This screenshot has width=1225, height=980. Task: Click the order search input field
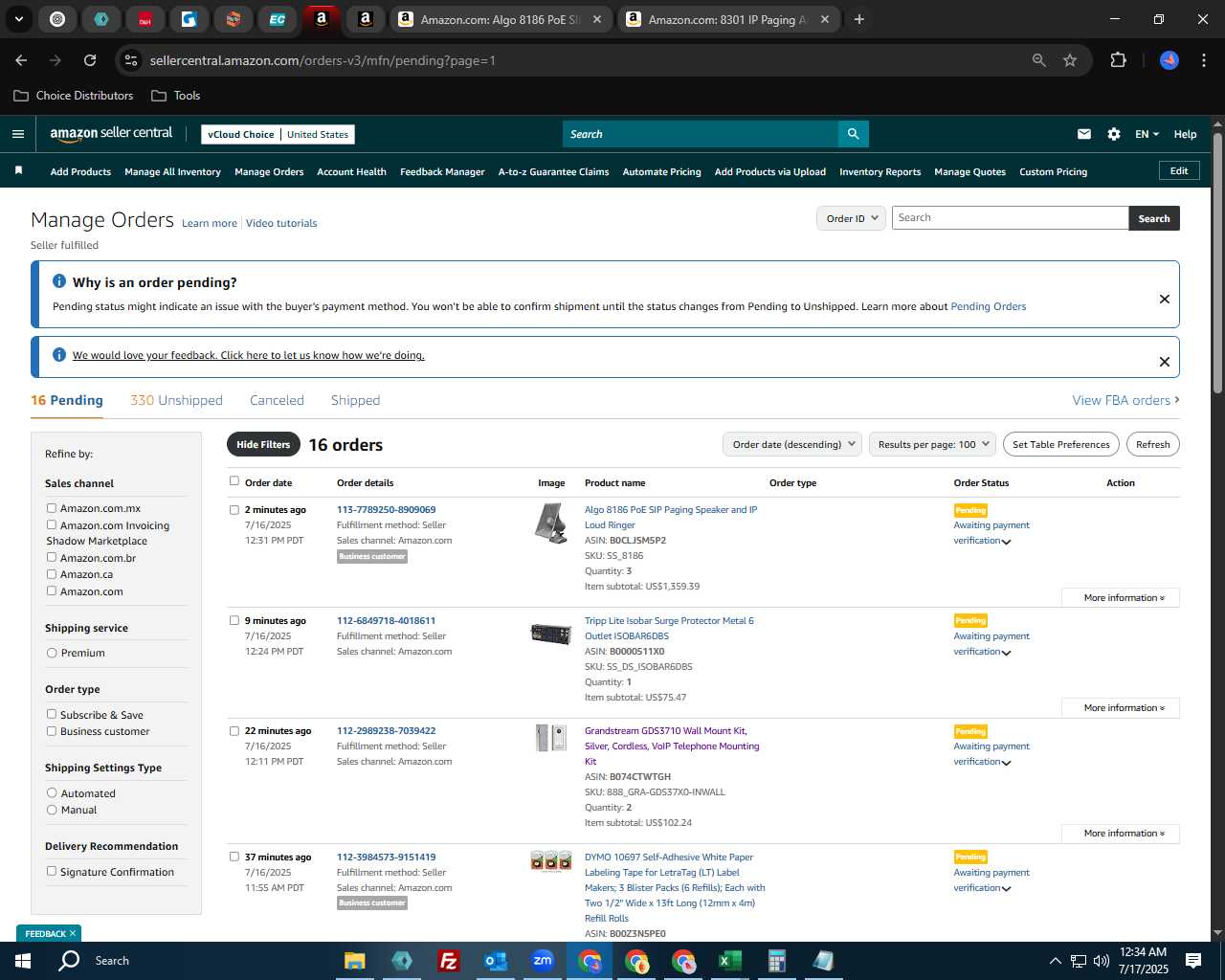click(x=1010, y=218)
